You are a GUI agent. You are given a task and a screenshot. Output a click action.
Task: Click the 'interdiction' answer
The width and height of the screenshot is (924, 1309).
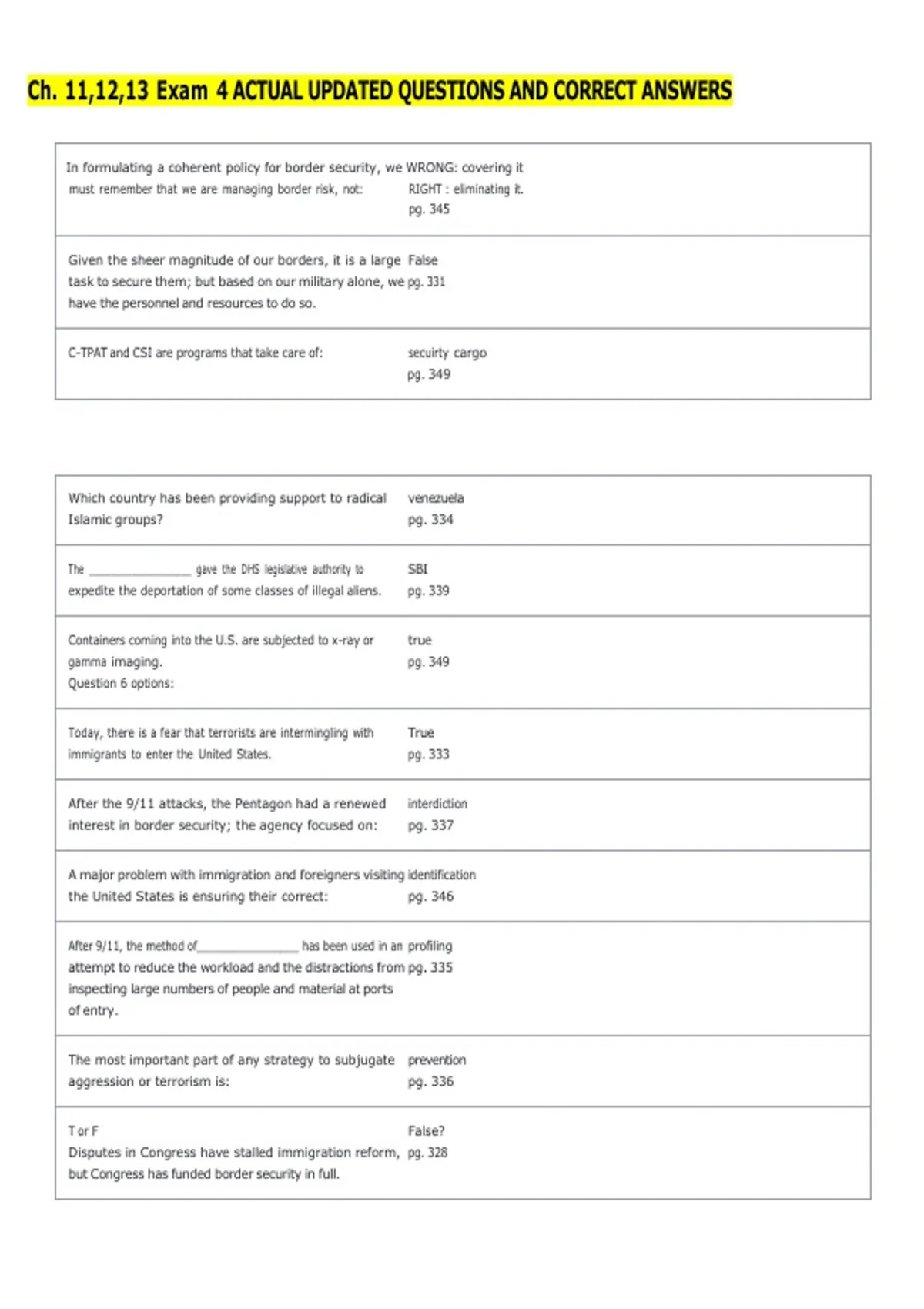coord(437,803)
